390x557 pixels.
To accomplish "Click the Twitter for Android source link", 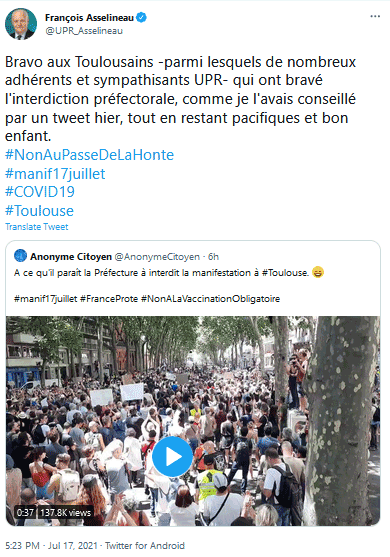I will click(145, 545).
